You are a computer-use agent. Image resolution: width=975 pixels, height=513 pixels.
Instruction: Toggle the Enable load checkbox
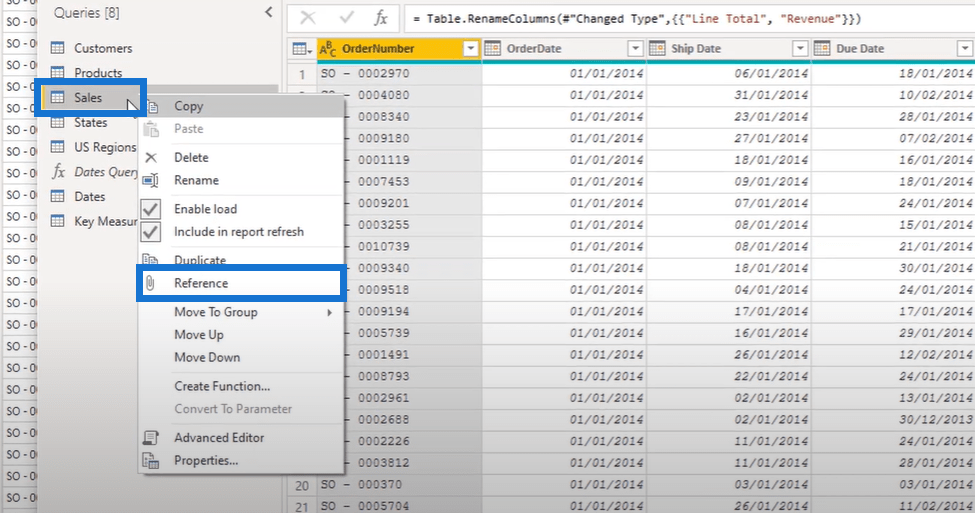coord(150,209)
